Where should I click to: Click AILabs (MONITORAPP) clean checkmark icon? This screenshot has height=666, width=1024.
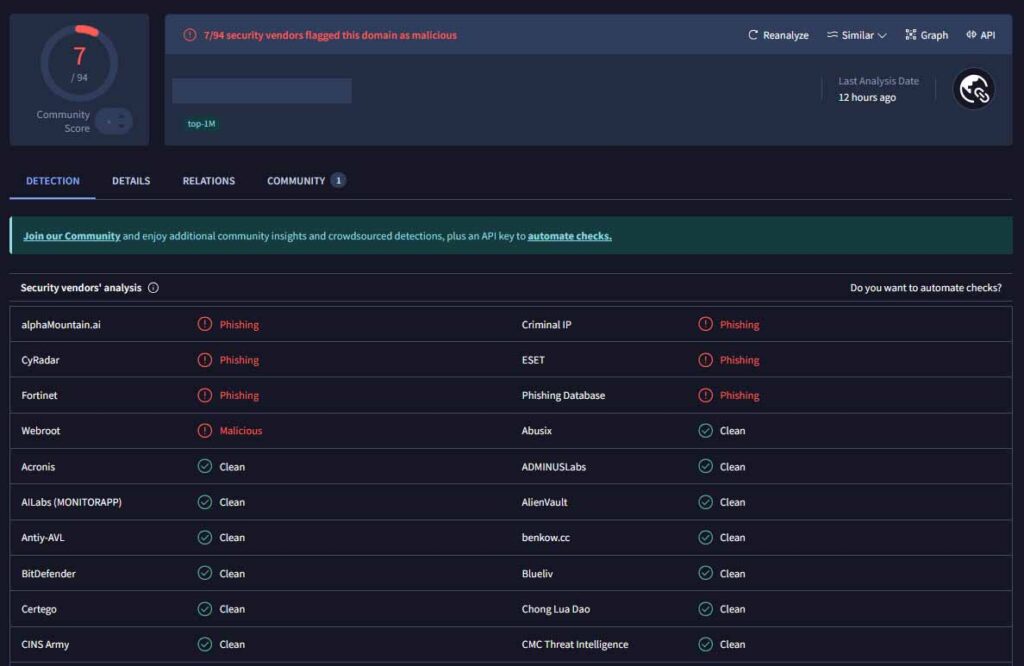click(204, 502)
